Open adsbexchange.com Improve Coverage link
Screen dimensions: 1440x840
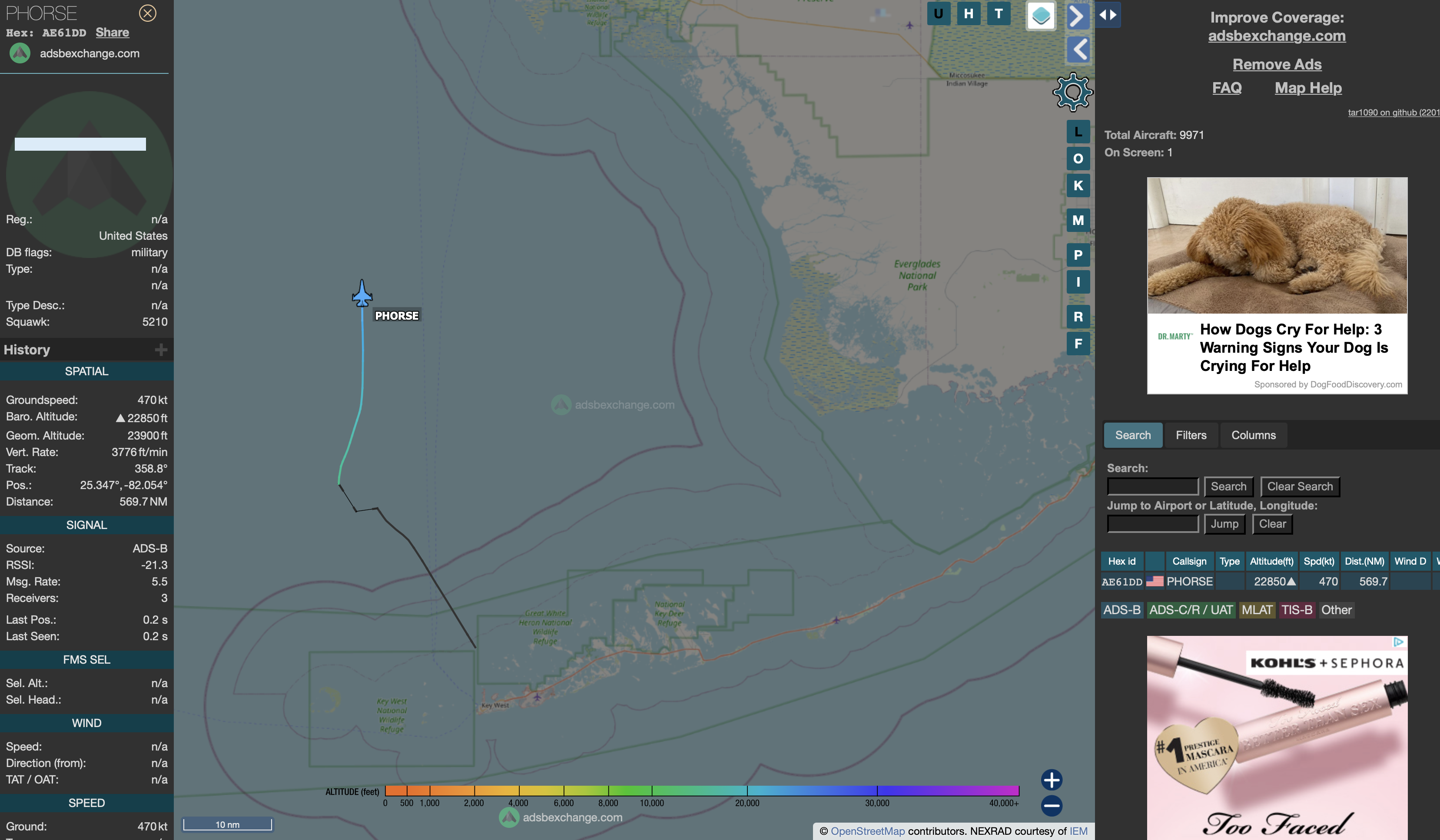[1277, 36]
